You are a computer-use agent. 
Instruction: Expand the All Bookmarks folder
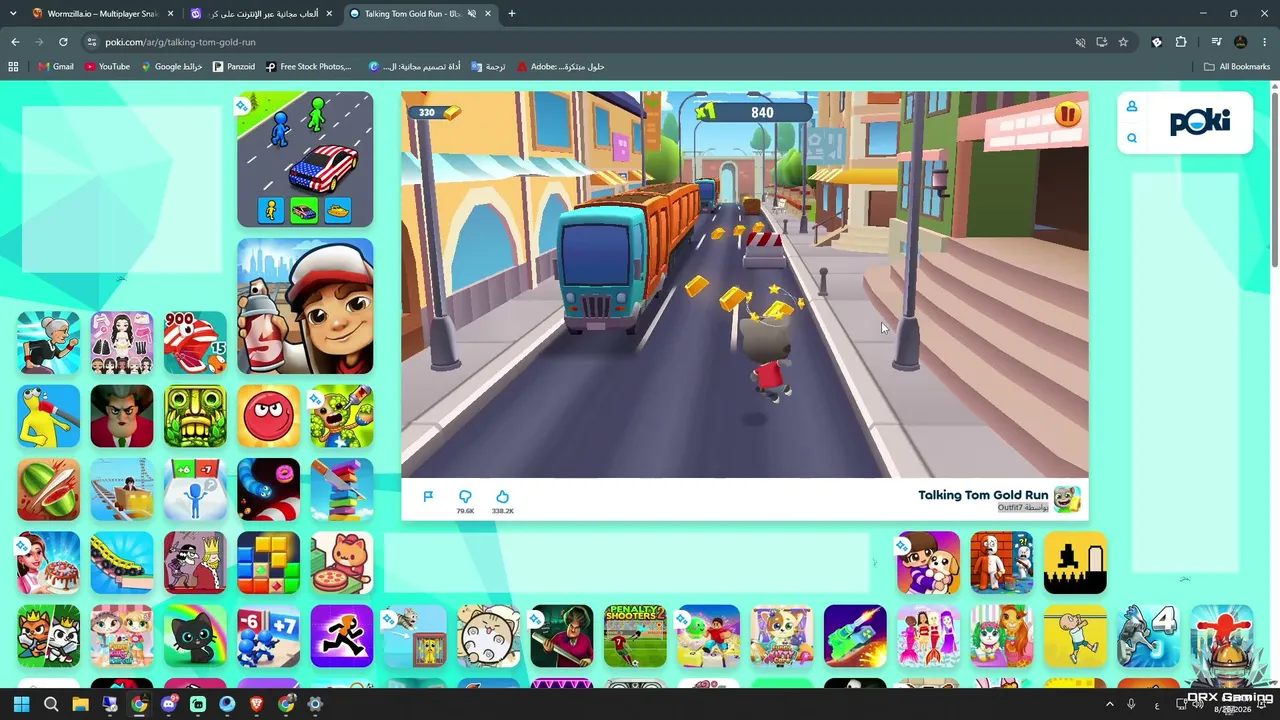tap(1237, 67)
